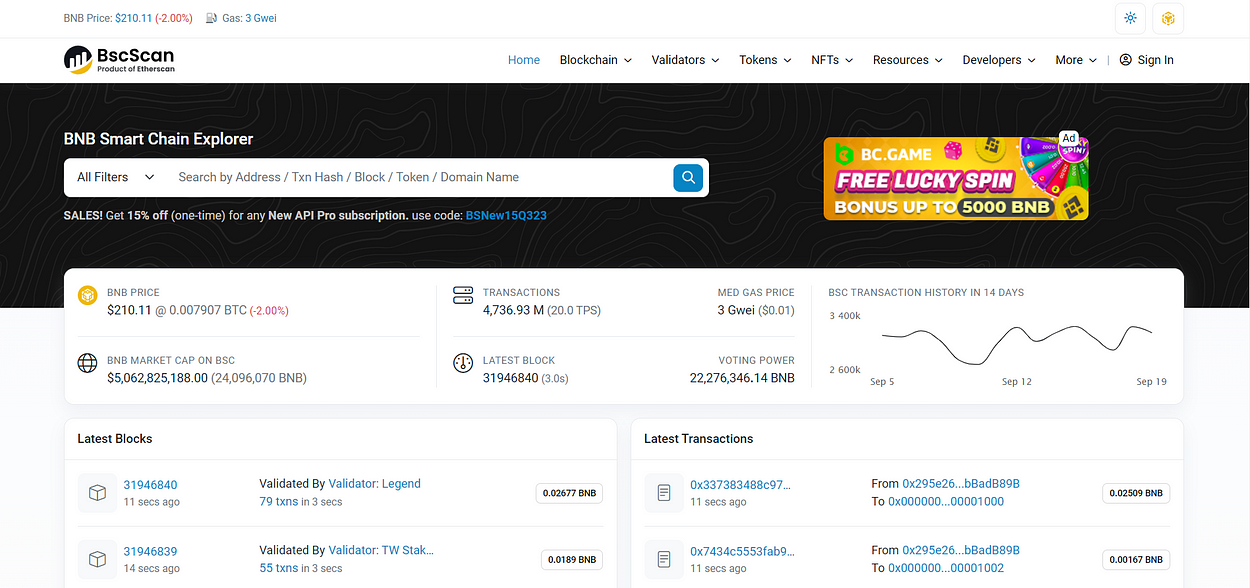Click the 0.02509 BNB amount badge
Screen dimensions: 1250x588
click(1136, 493)
